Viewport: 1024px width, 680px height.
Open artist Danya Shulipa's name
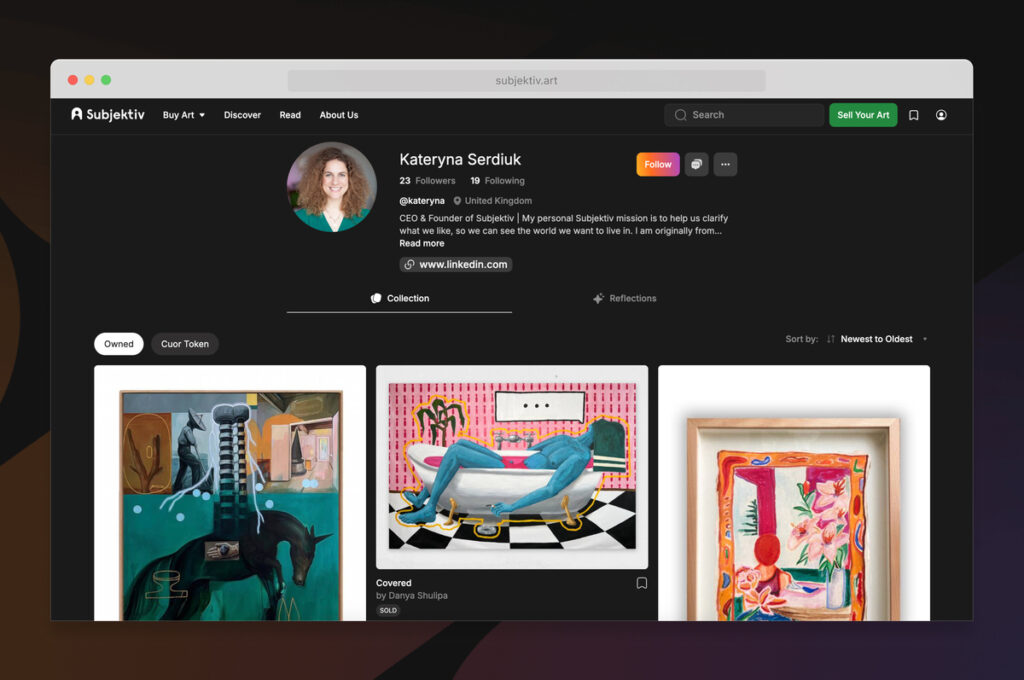[x=418, y=596]
